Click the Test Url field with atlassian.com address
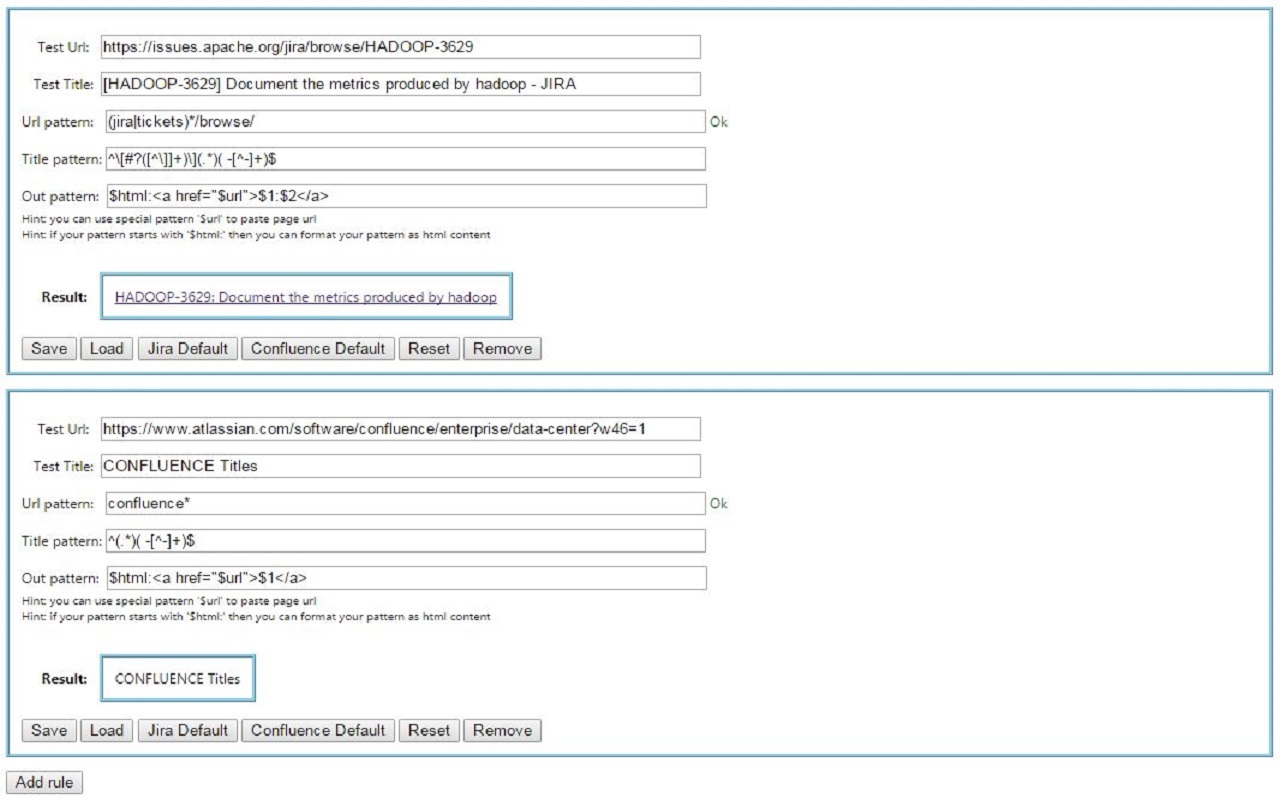Image resolution: width=1280 pixels, height=800 pixels. [400, 429]
